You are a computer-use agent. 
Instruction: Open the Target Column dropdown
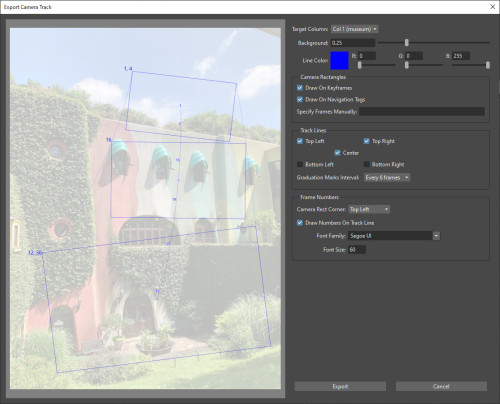tap(355, 29)
